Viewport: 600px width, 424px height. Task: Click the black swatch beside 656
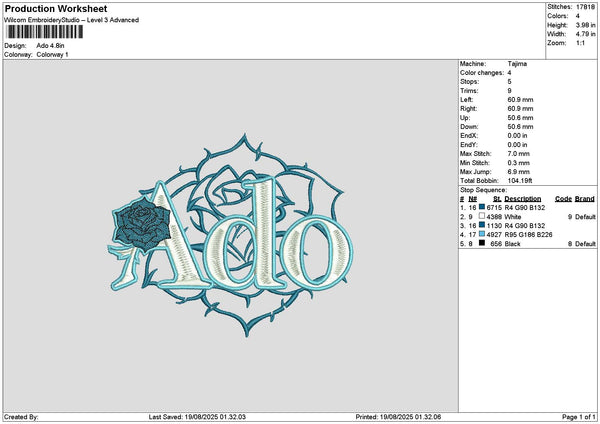[482, 243]
